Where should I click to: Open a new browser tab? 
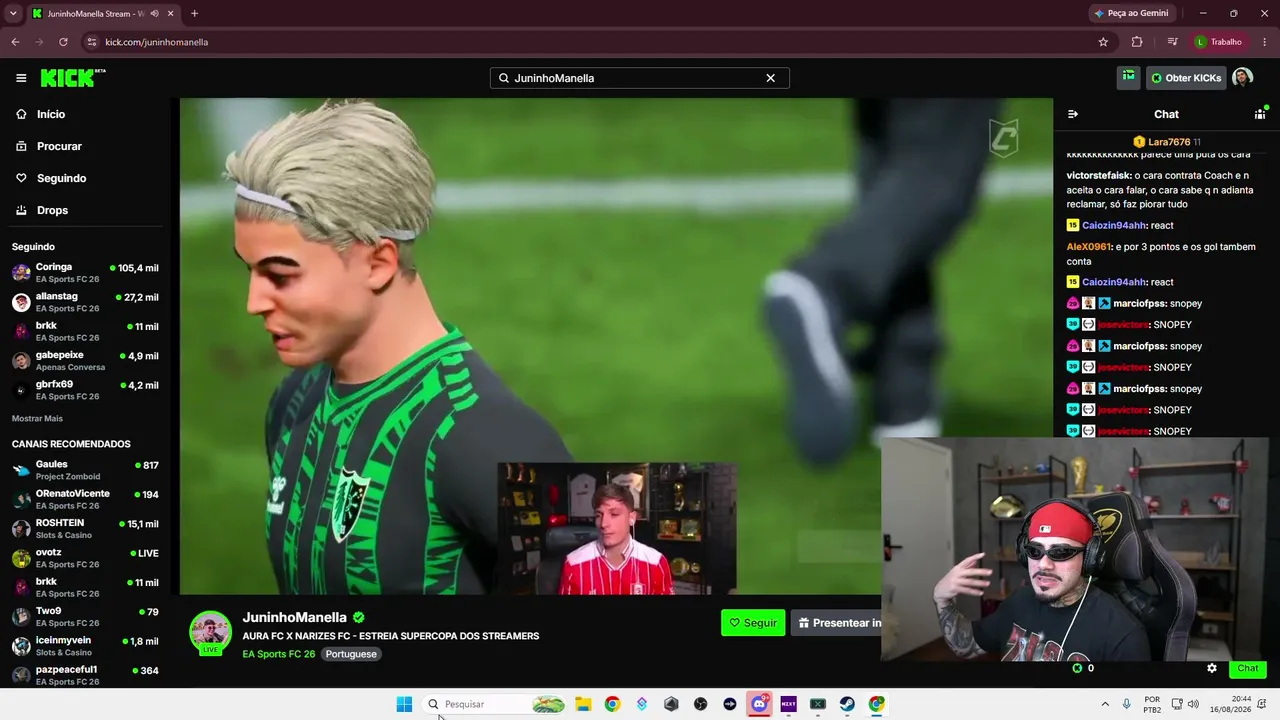[x=194, y=13]
